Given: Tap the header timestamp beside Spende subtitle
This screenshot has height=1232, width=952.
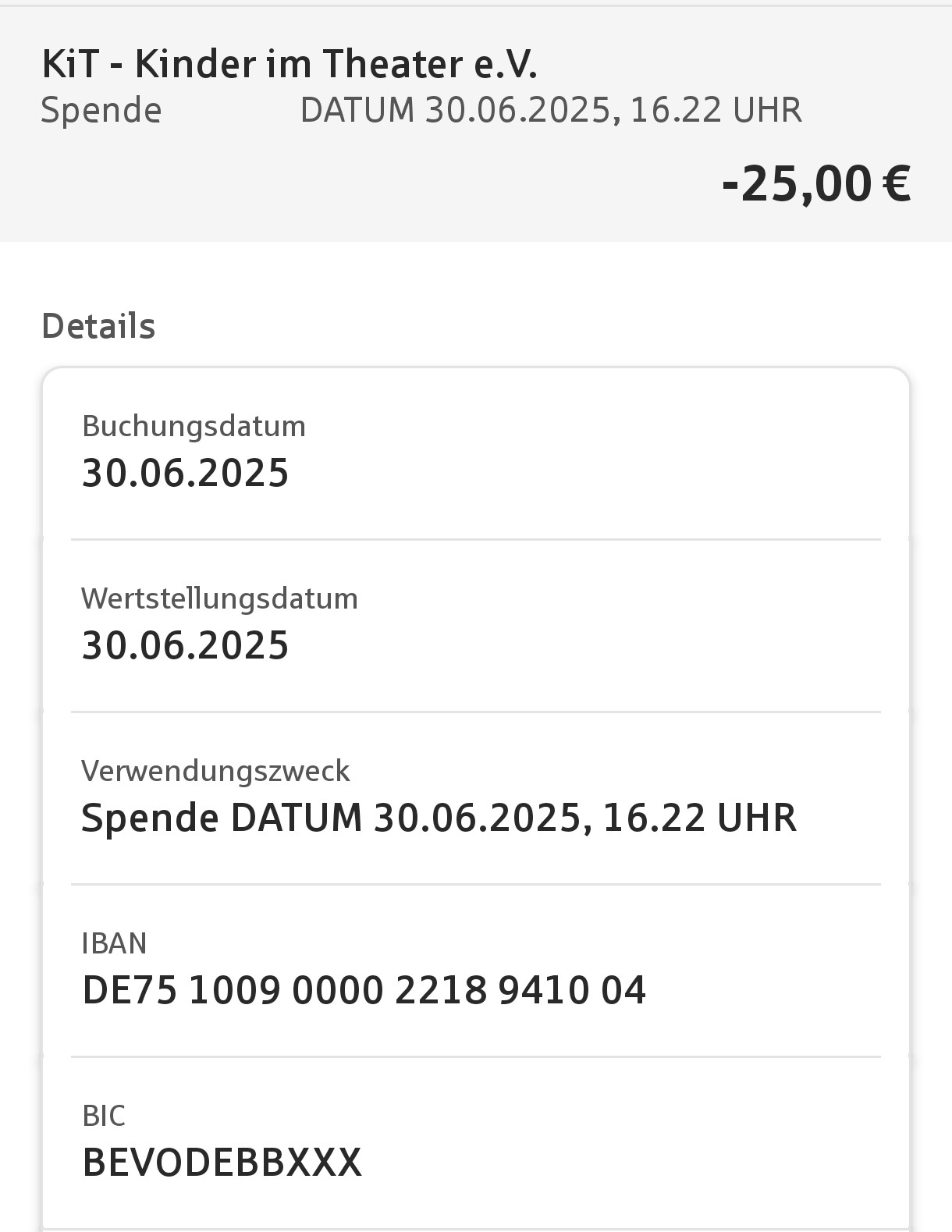Looking at the screenshot, I should point(551,110).
